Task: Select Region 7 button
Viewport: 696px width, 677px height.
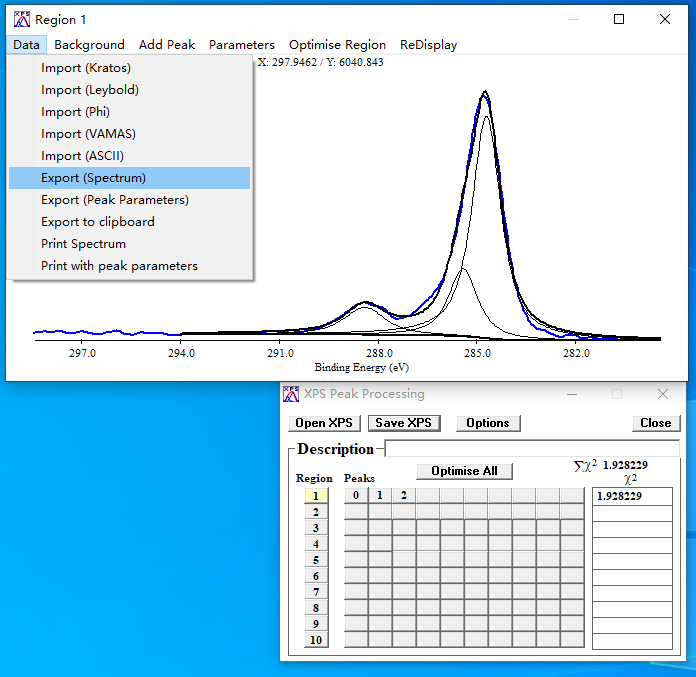Action: point(316,592)
